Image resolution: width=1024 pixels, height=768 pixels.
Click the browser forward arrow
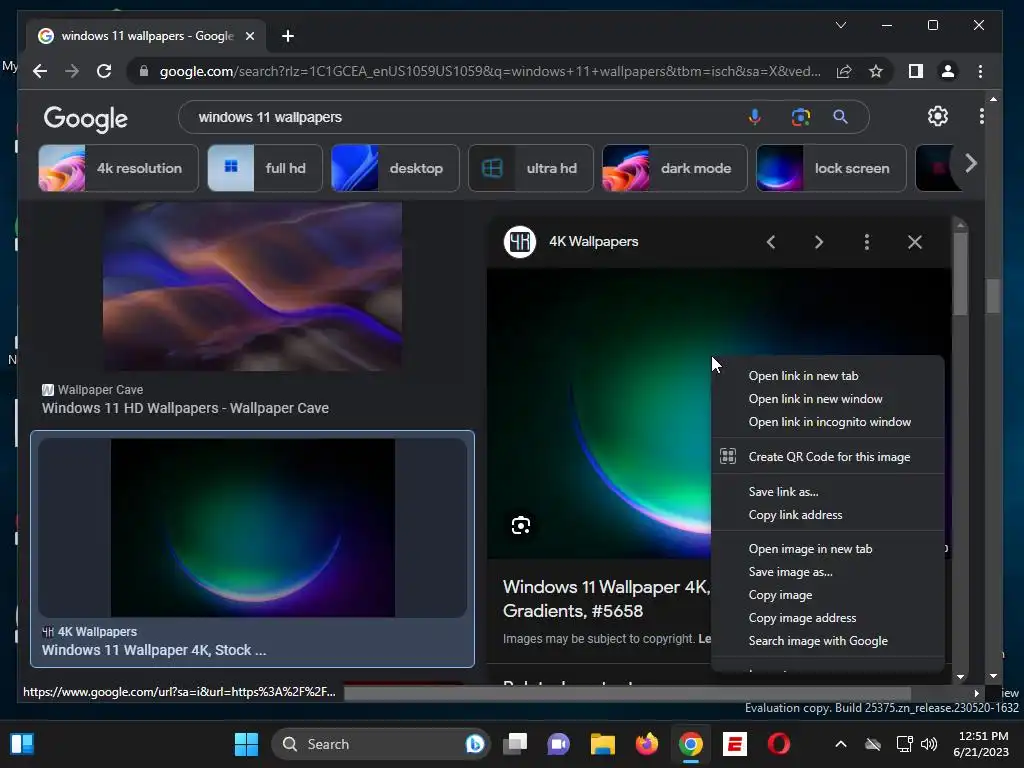point(72,71)
